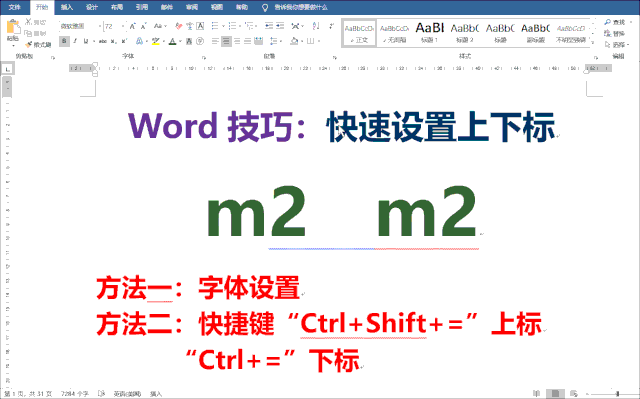Toggle Italic formatting
The image size is (640, 399).
click(x=75, y=41)
